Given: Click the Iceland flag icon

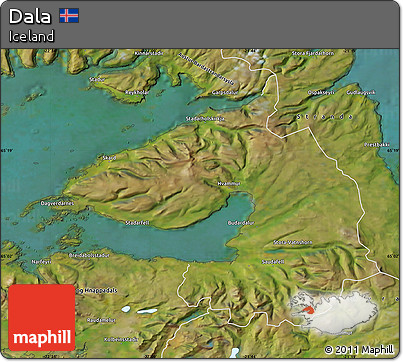Looking at the screenshot, I should pyautogui.click(x=69, y=16).
